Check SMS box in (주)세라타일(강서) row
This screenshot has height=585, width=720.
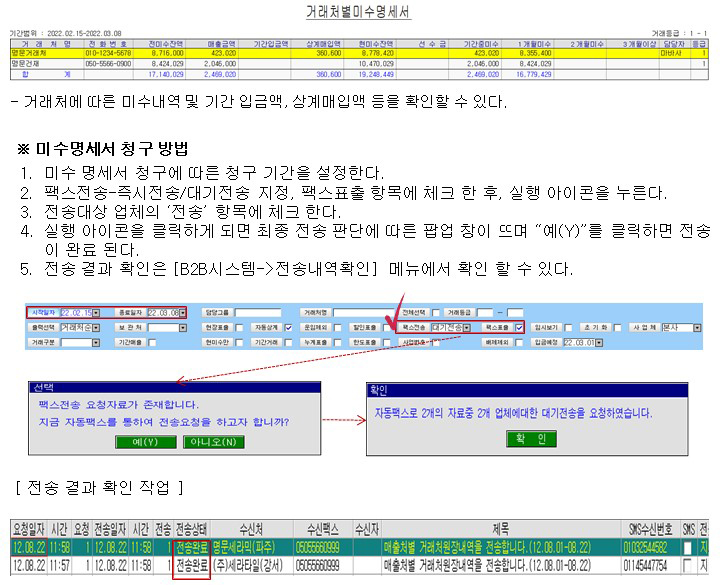[687, 566]
